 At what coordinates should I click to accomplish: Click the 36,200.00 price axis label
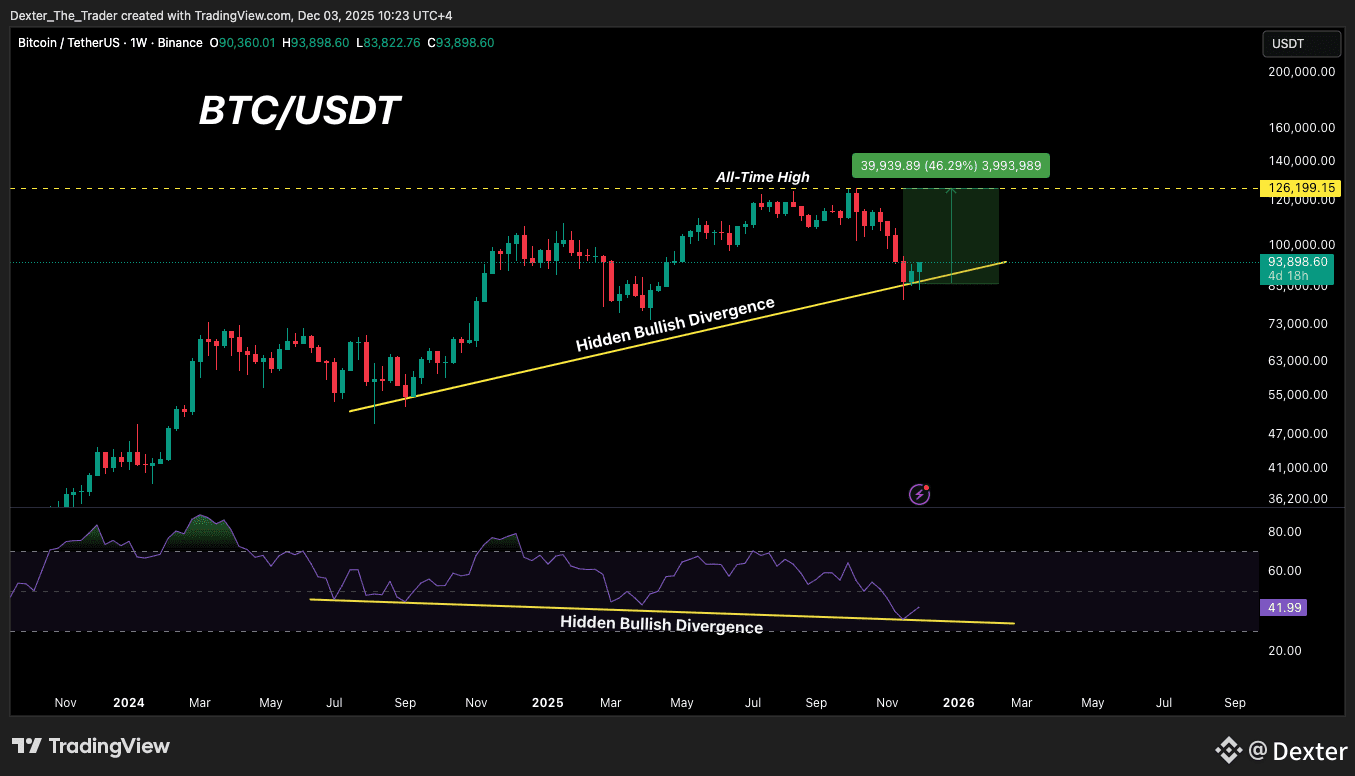point(1296,499)
